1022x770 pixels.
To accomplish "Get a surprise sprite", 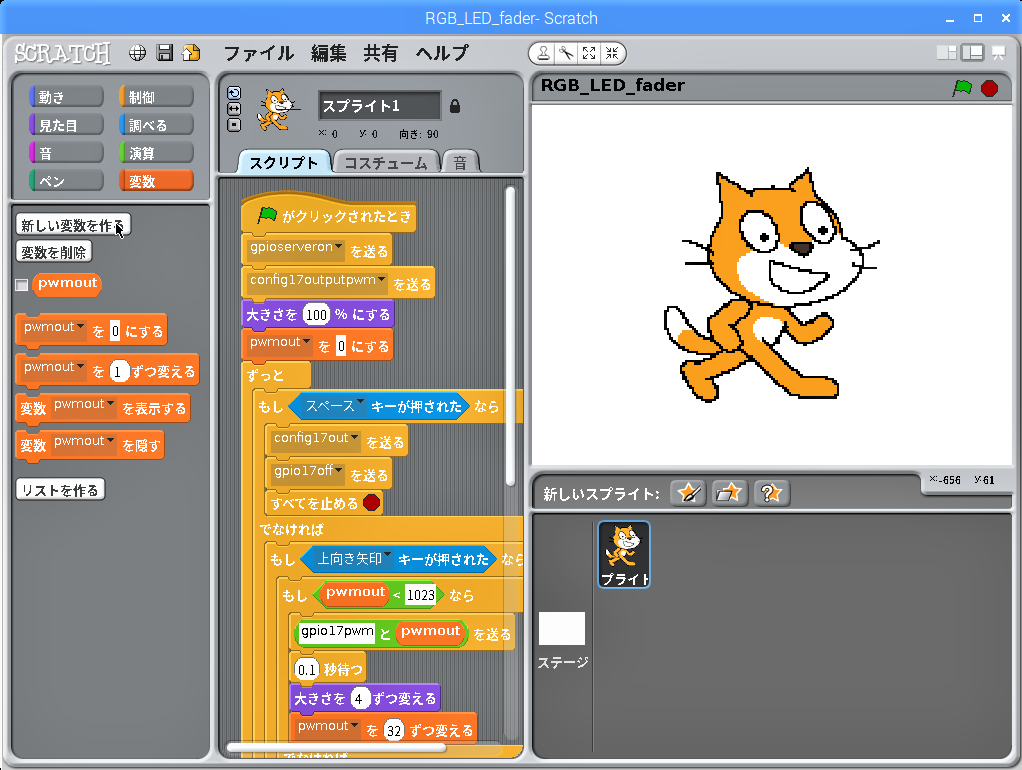I will (772, 493).
